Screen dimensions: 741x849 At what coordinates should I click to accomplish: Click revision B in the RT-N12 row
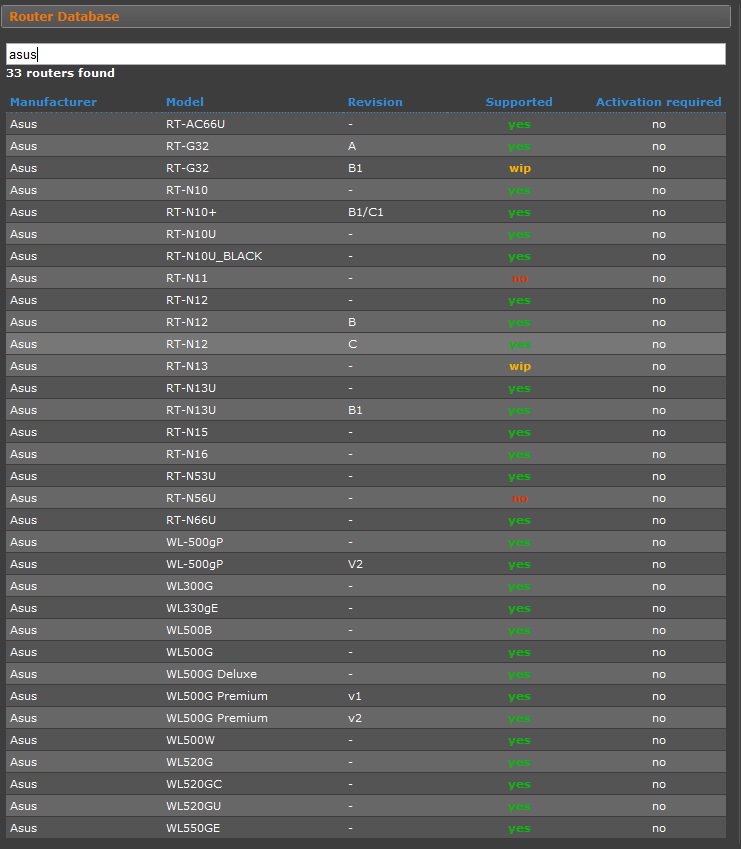[352, 322]
